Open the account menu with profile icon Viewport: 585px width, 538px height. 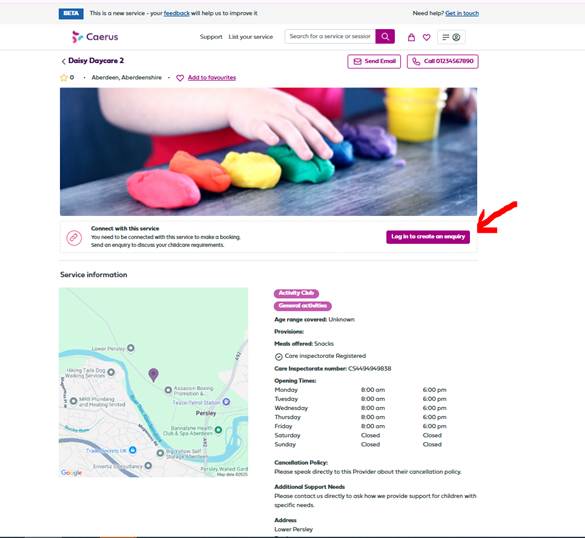[x=451, y=37]
